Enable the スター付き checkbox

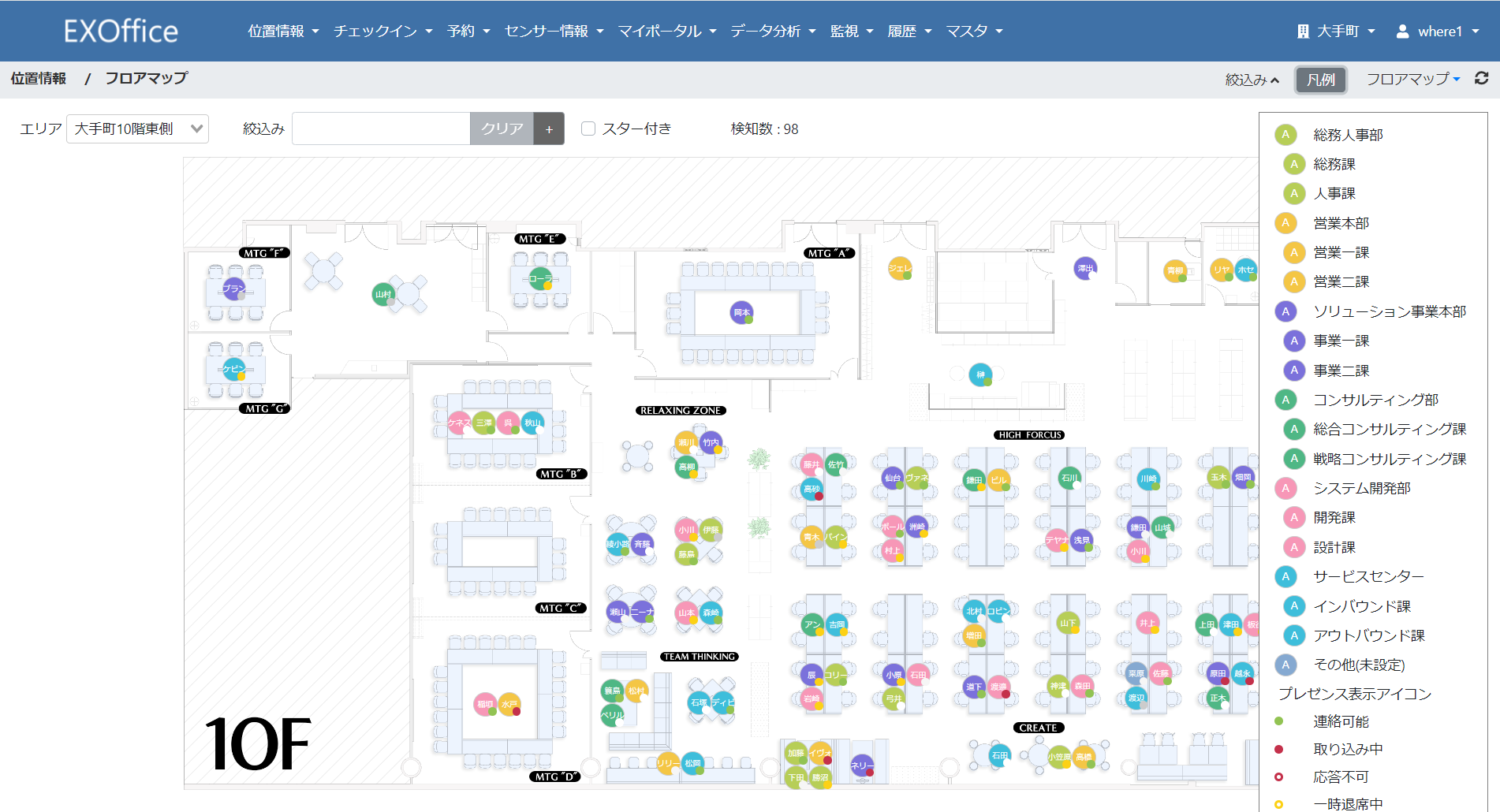tap(588, 128)
